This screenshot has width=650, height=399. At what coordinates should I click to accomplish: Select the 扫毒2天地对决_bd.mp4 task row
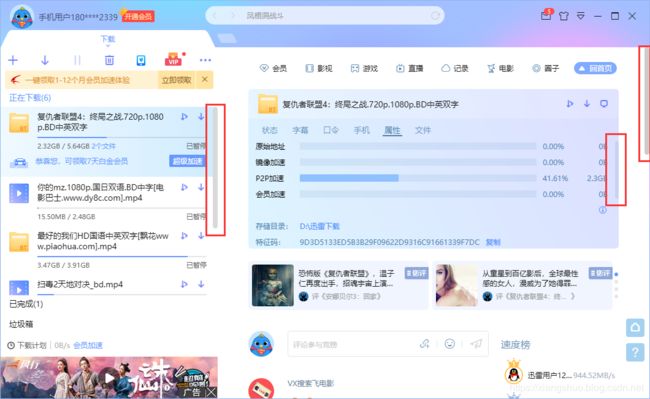[x=107, y=287]
